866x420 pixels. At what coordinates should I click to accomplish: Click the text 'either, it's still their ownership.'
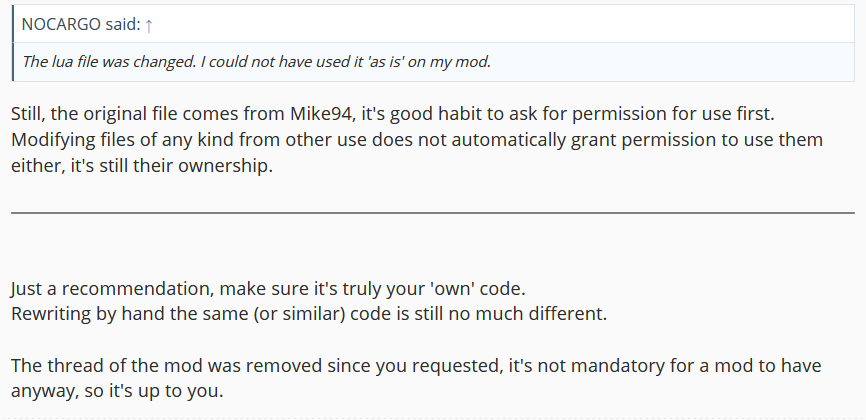tap(142, 166)
